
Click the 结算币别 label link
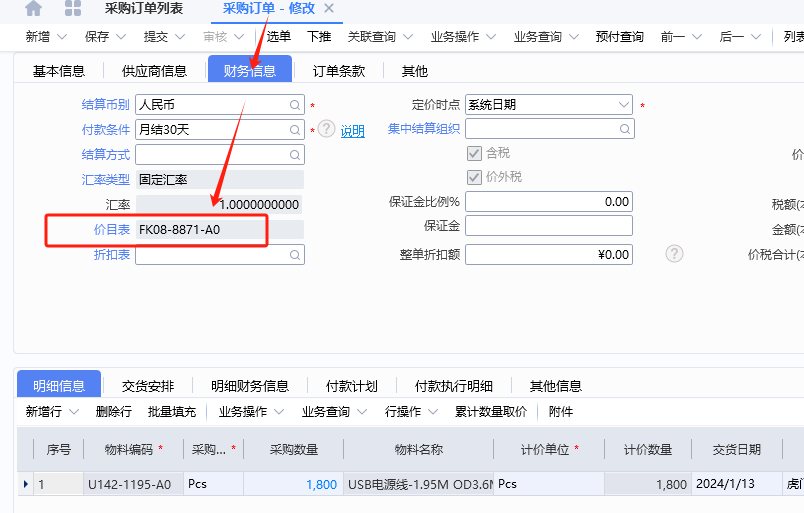106,105
